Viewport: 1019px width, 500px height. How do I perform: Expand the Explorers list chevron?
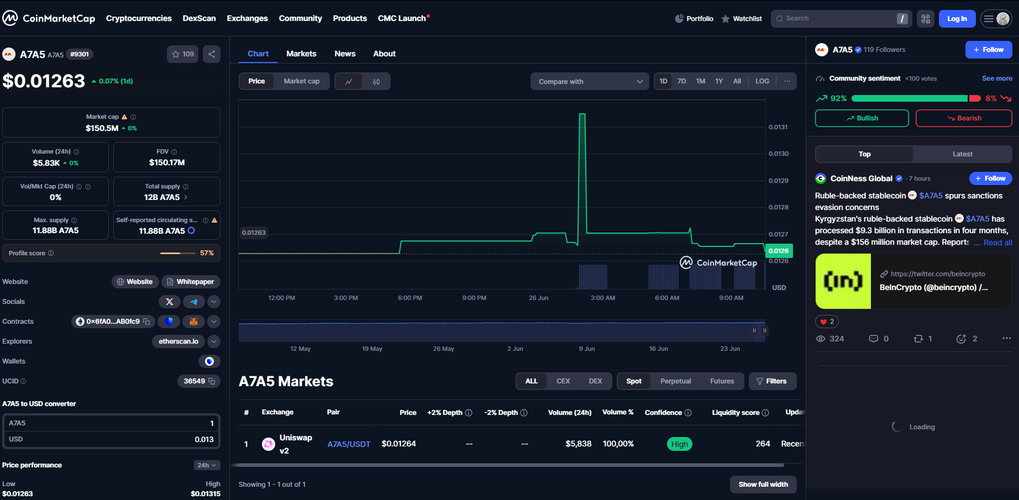point(214,341)
